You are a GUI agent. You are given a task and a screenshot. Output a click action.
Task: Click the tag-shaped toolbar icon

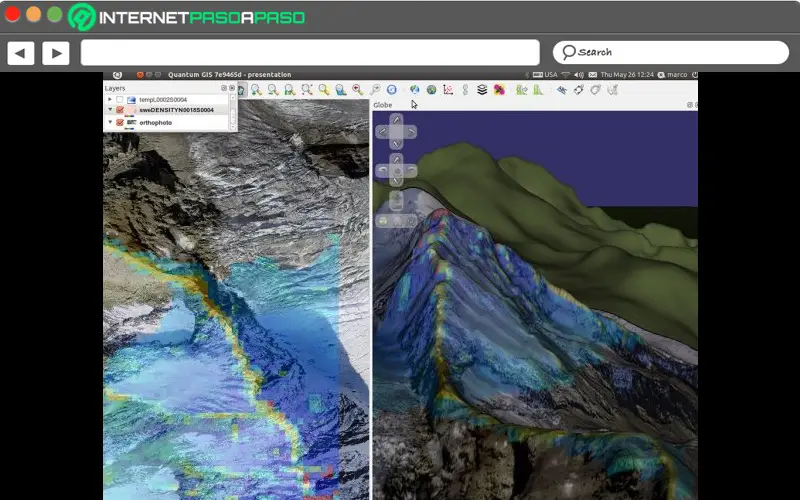pyautogui.click(x=579, y=90)
